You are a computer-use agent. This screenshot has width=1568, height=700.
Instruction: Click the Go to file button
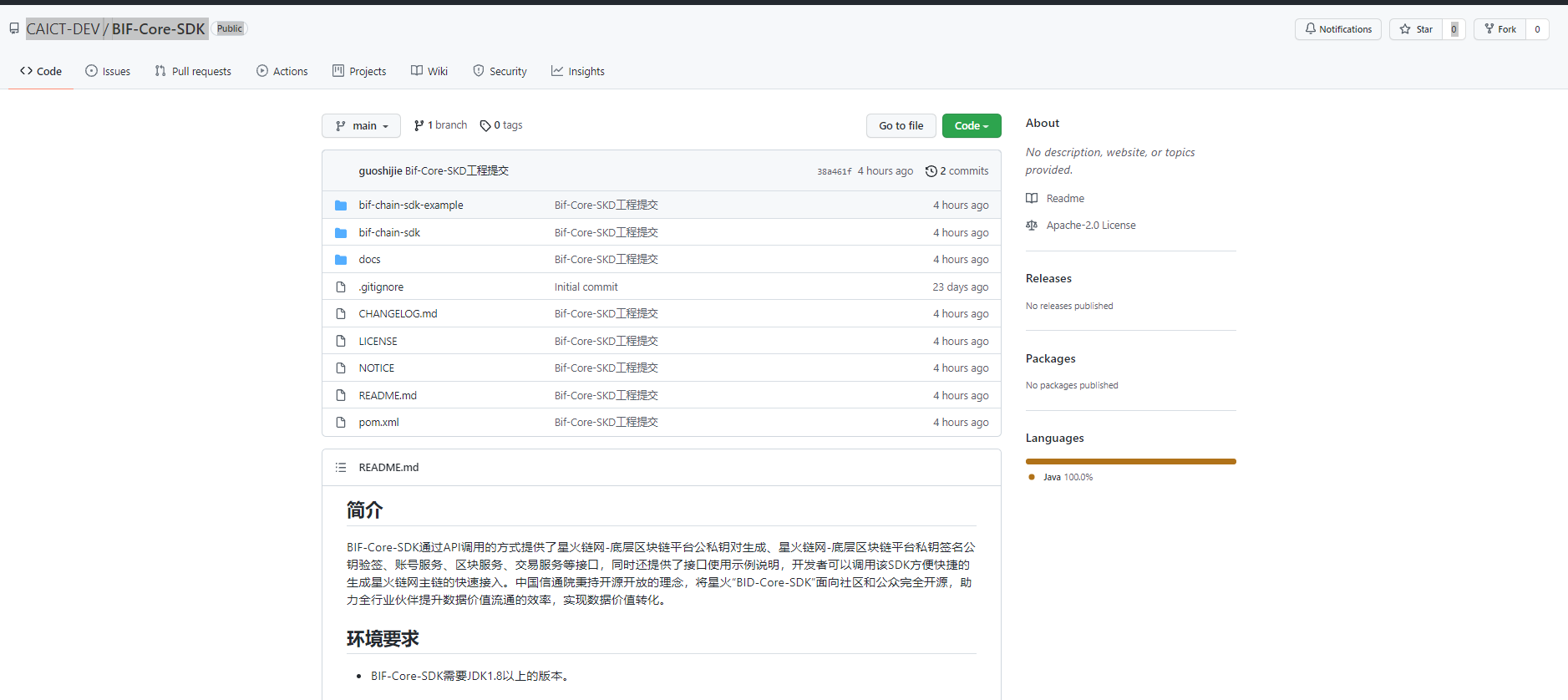[x=901, y=126]
